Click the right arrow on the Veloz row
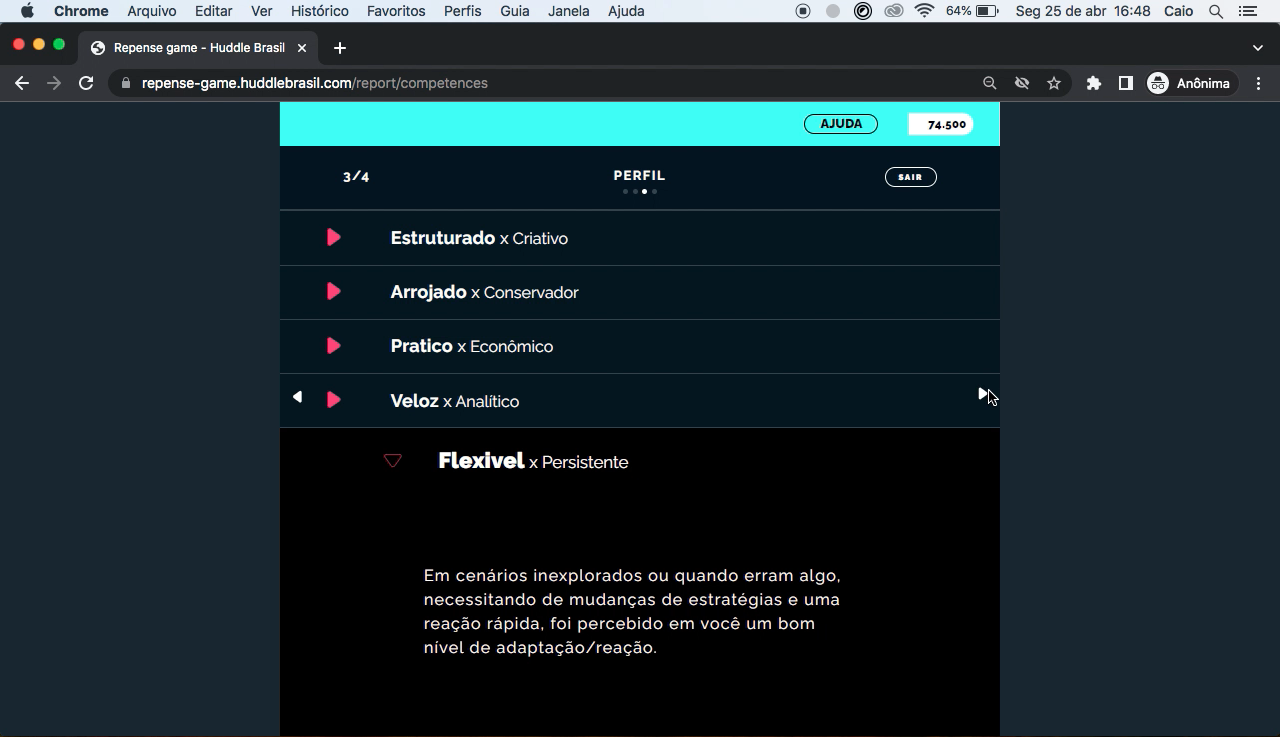 pos(984,392)
